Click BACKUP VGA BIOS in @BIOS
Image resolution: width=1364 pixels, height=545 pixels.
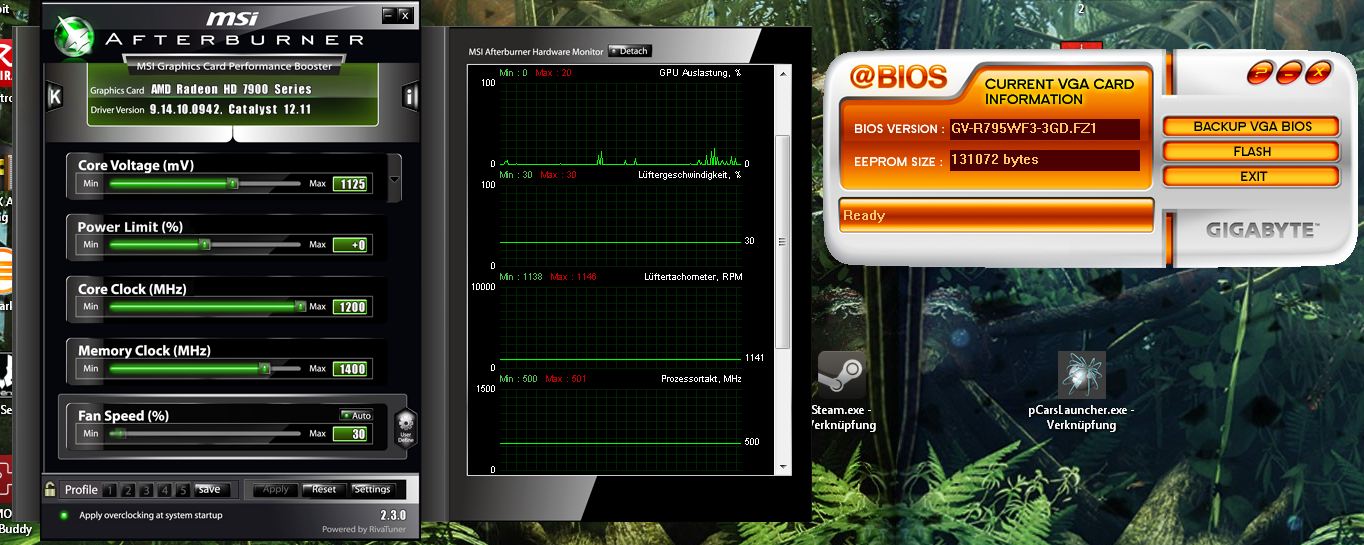(1251, 127)
